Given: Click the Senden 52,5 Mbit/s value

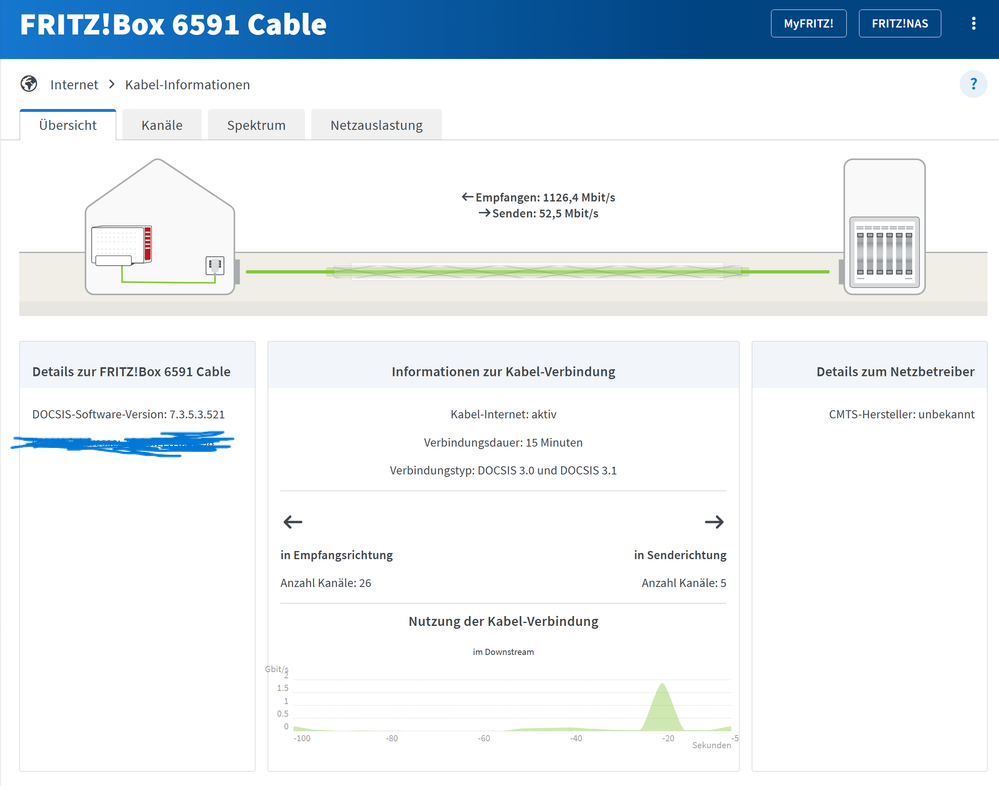Looking at the screenshot, I should click(x=538, y=213).
